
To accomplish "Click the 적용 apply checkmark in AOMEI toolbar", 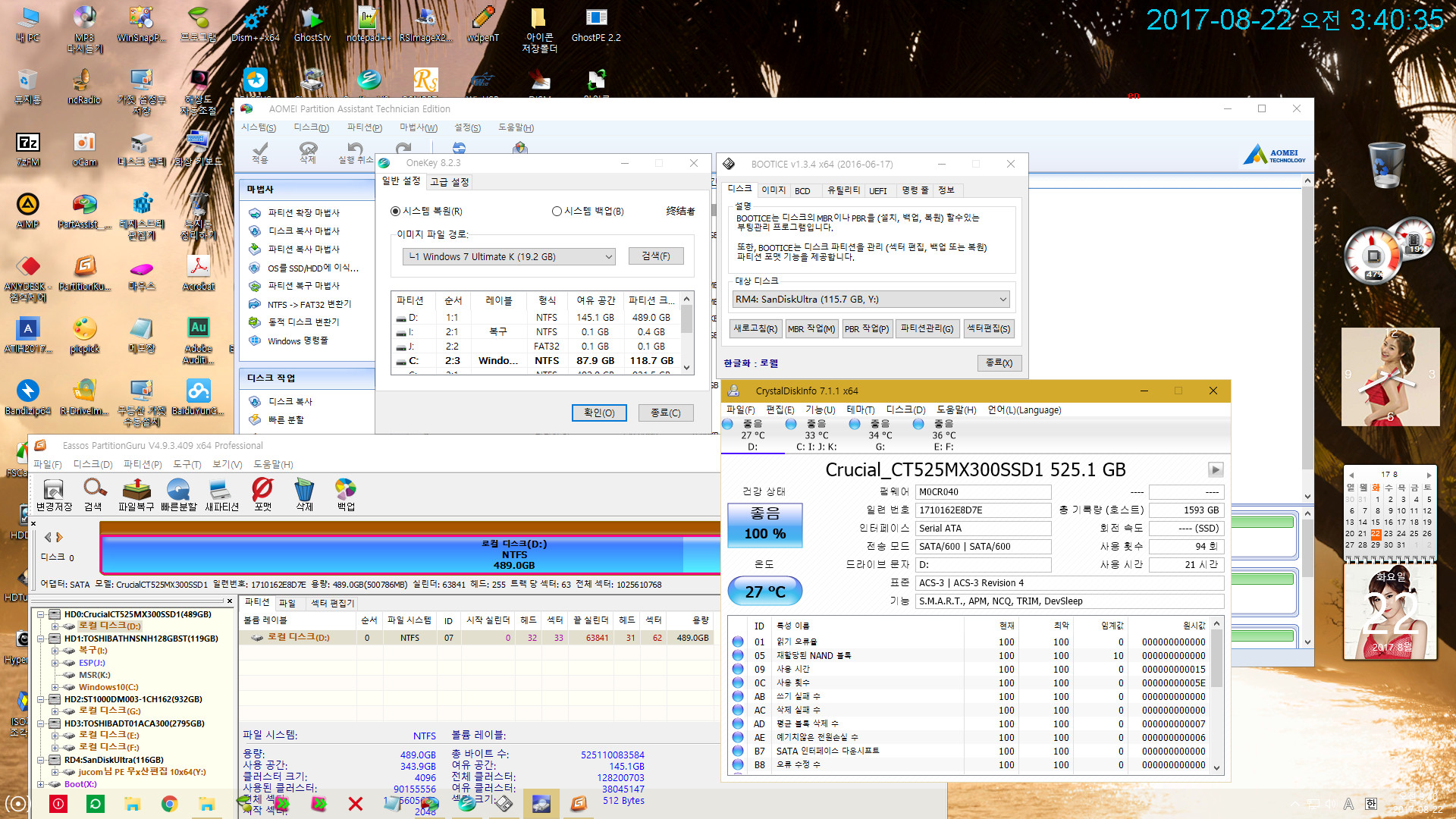I will pos(260,152).
